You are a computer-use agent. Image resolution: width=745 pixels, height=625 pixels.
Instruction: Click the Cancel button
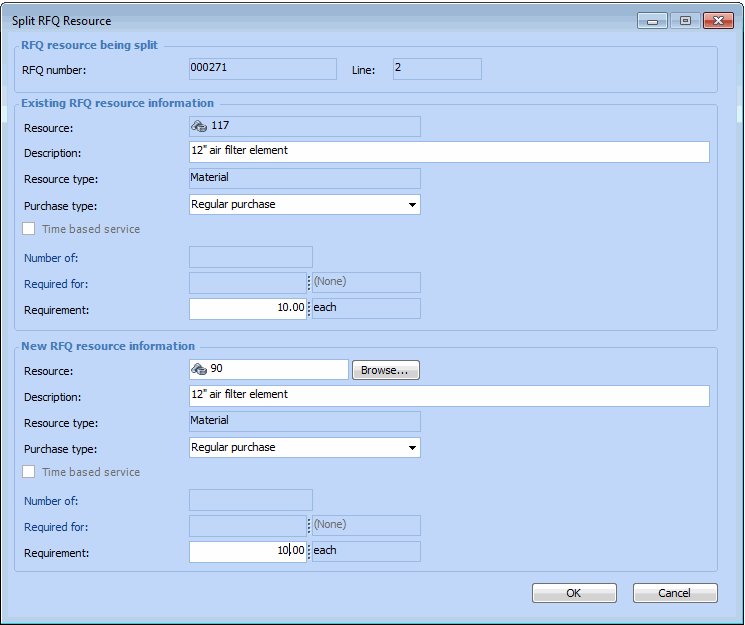pos(675,593)
